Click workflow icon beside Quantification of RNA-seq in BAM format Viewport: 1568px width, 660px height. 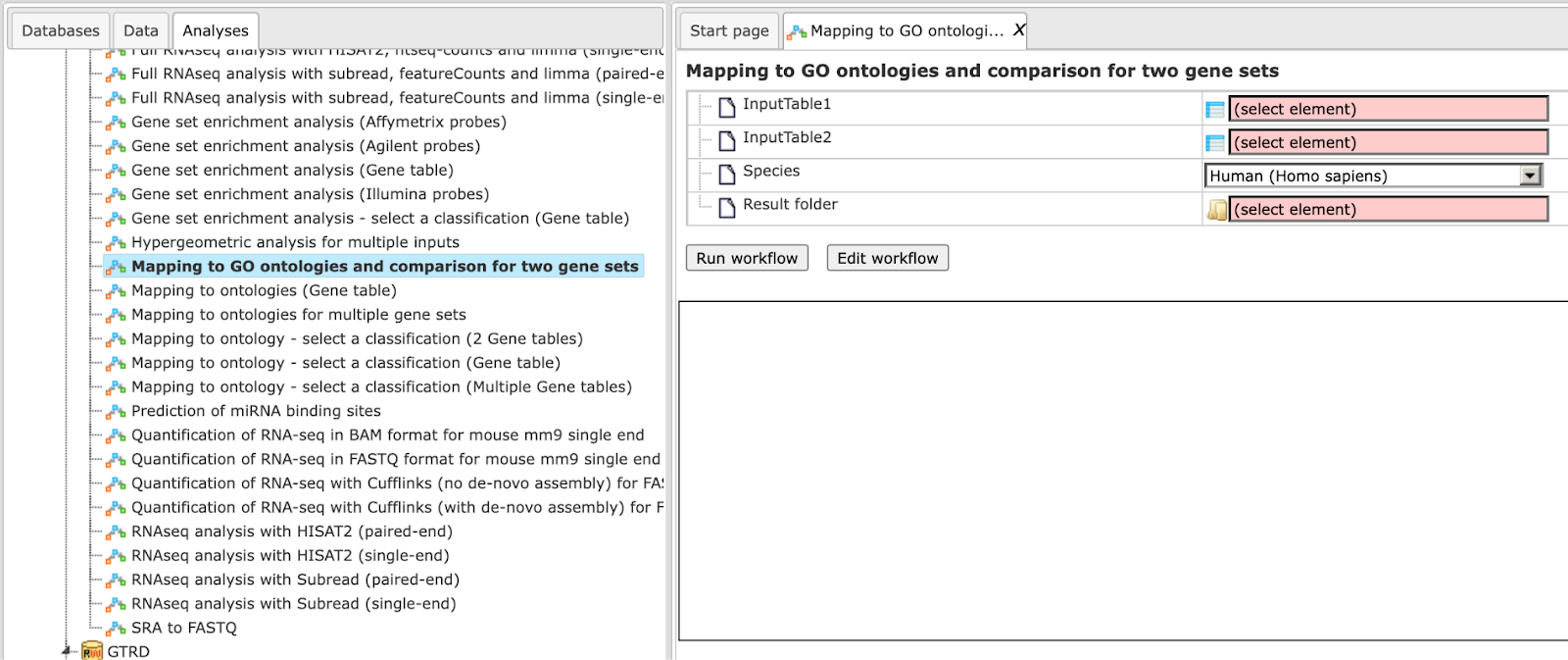tap(116, 436)
